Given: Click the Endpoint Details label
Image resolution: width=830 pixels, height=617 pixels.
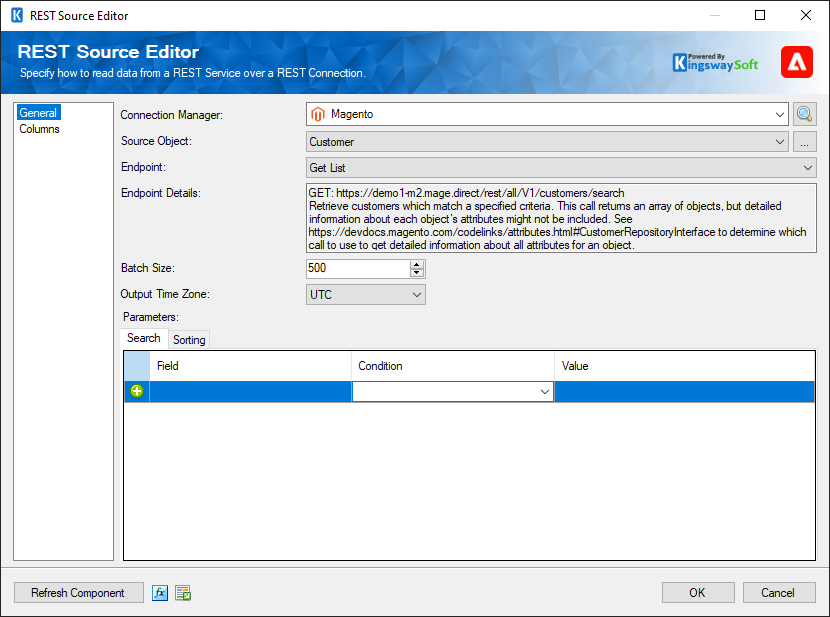Looking at the screenshot, I should tap(161, 193).
